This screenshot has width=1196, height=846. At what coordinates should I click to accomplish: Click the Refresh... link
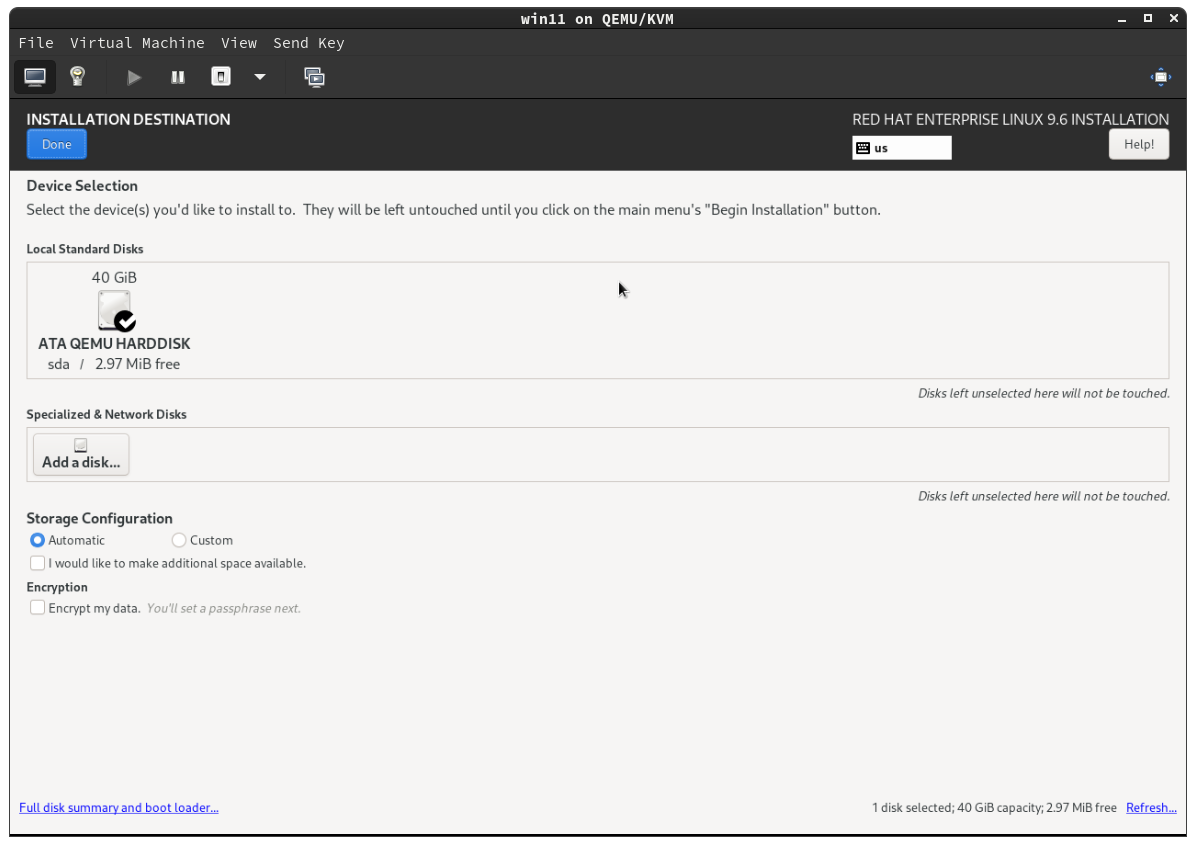[x=1151, y=808]
